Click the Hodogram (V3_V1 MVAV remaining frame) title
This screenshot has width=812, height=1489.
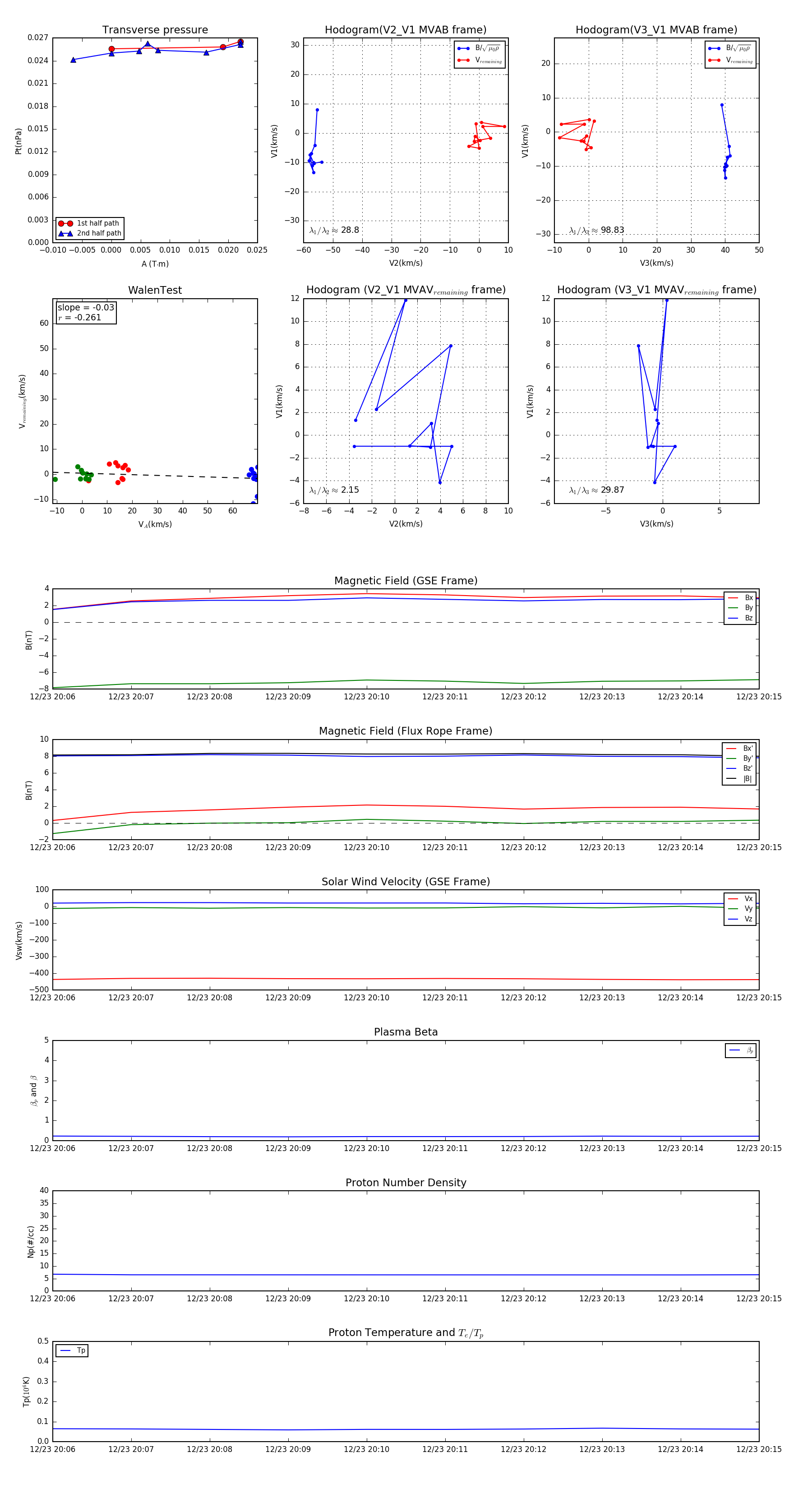tap(656, 290)
